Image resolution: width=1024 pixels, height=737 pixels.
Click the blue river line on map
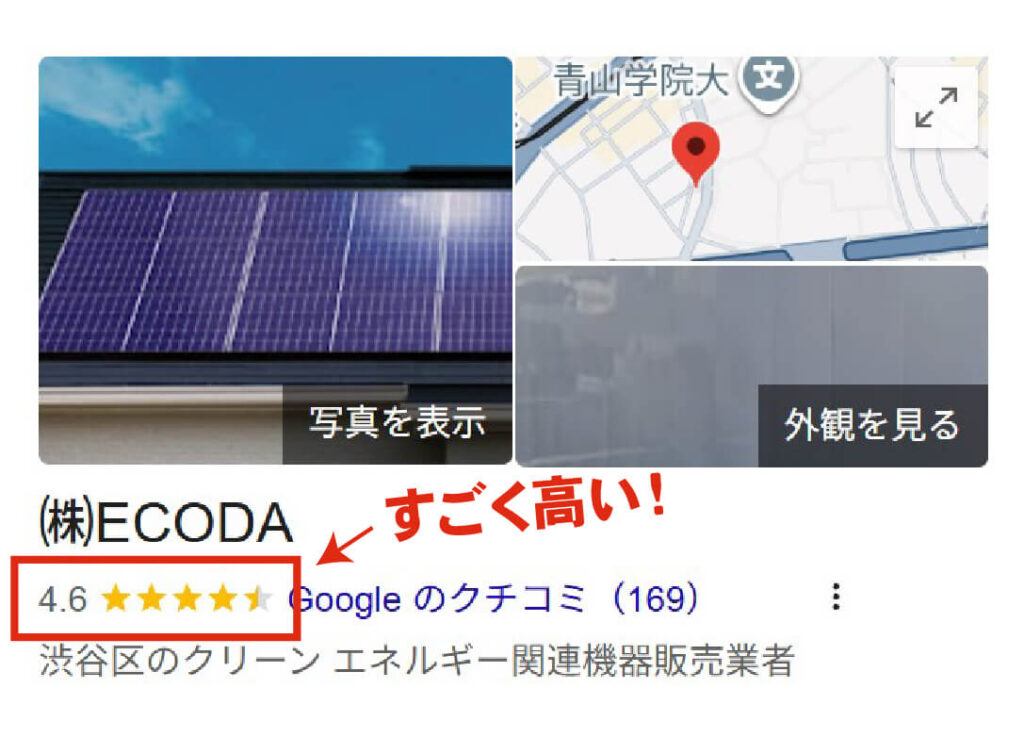[x=914, y=245]
